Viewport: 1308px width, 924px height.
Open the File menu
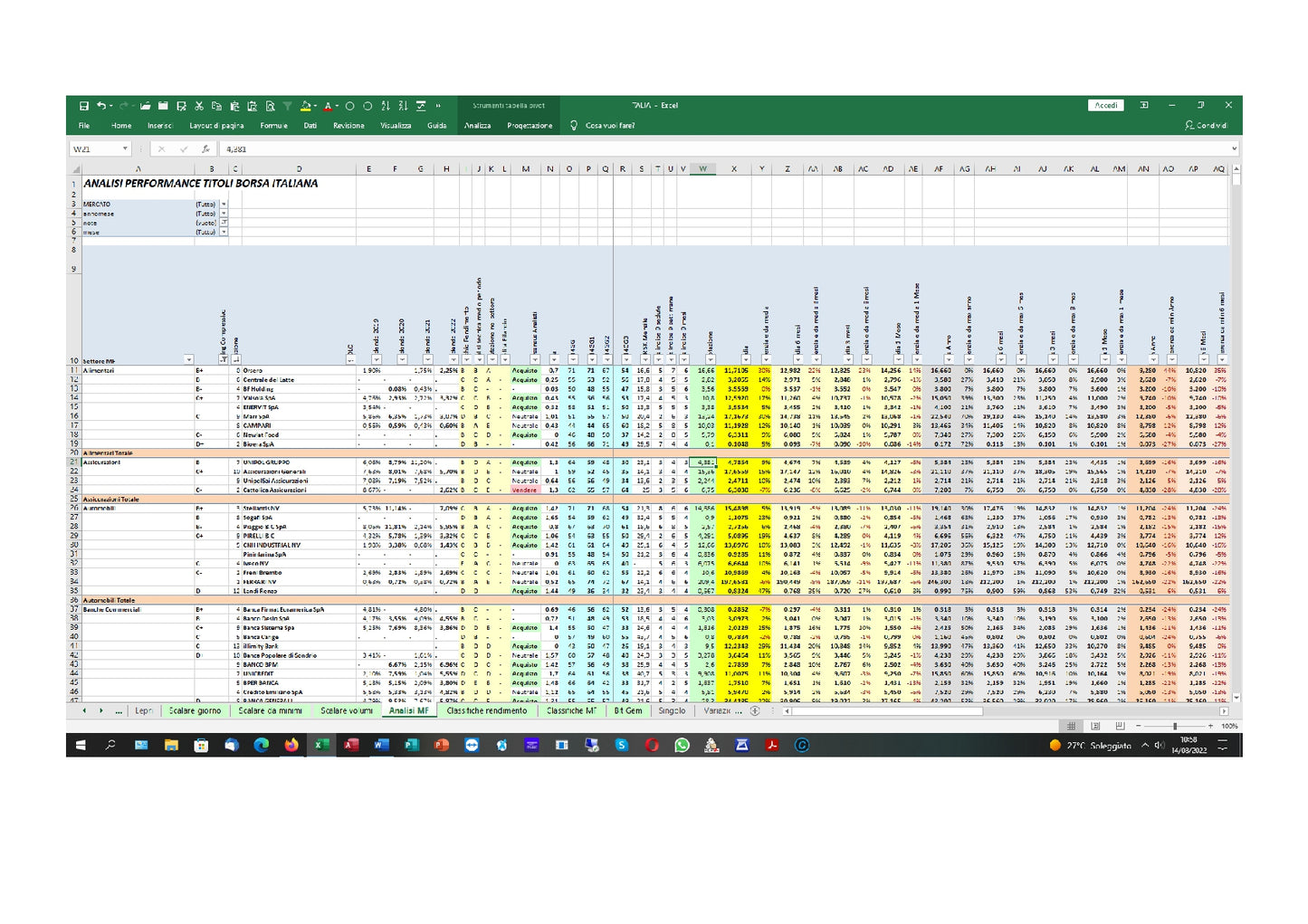tap(84, 126)
